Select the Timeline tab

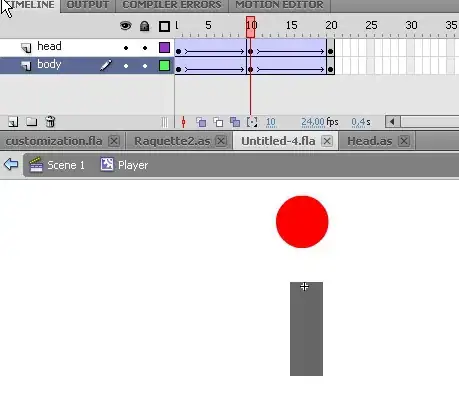(x=30, y=5)
